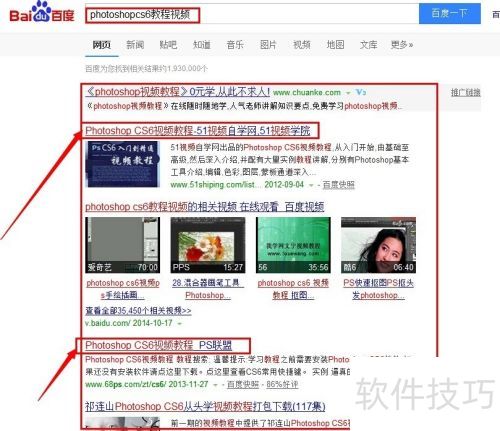
Task: Click the dropdown arrow after 2012-09-04
Action: click(311, 185)
